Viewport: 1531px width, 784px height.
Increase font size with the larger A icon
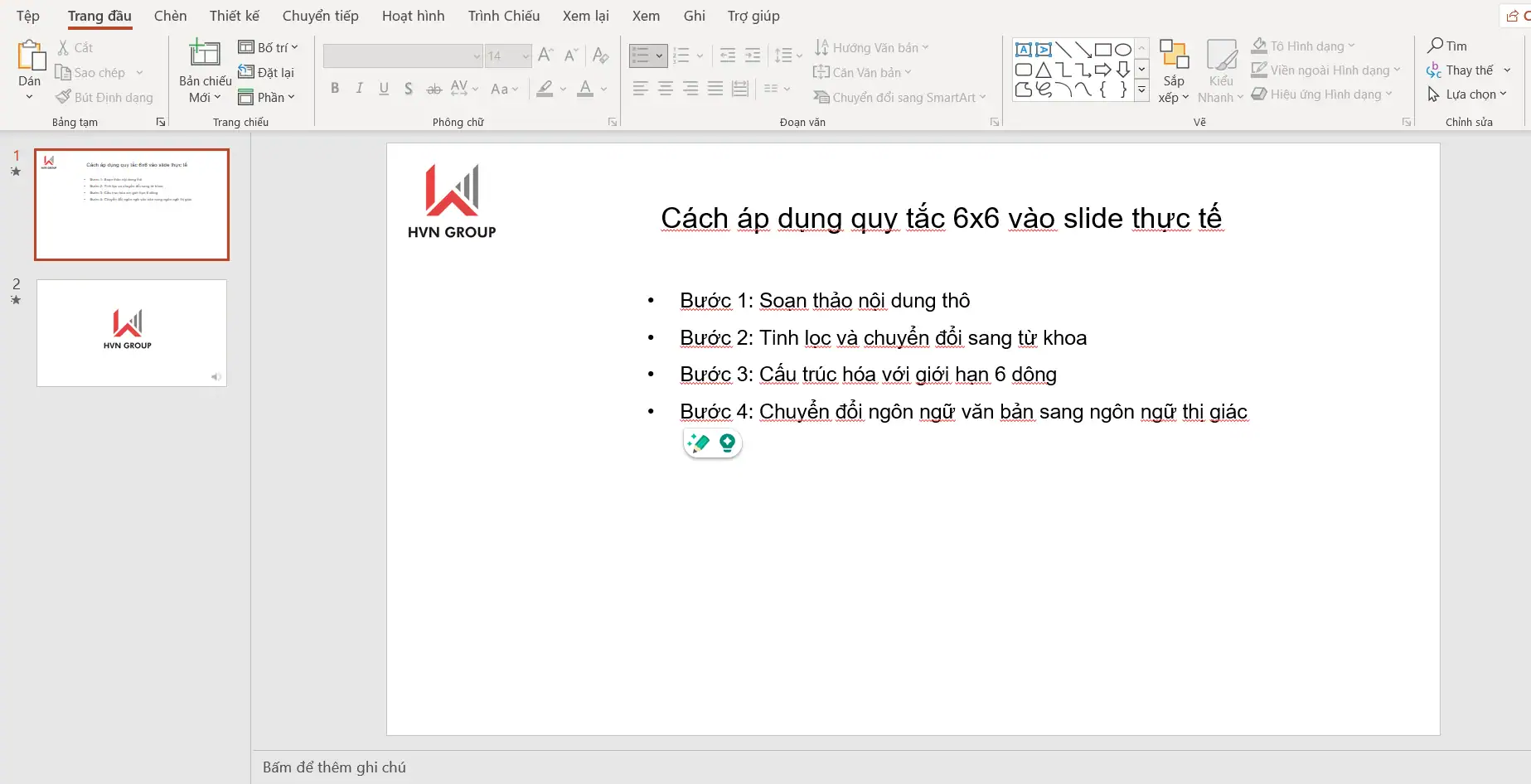point(545,56)
